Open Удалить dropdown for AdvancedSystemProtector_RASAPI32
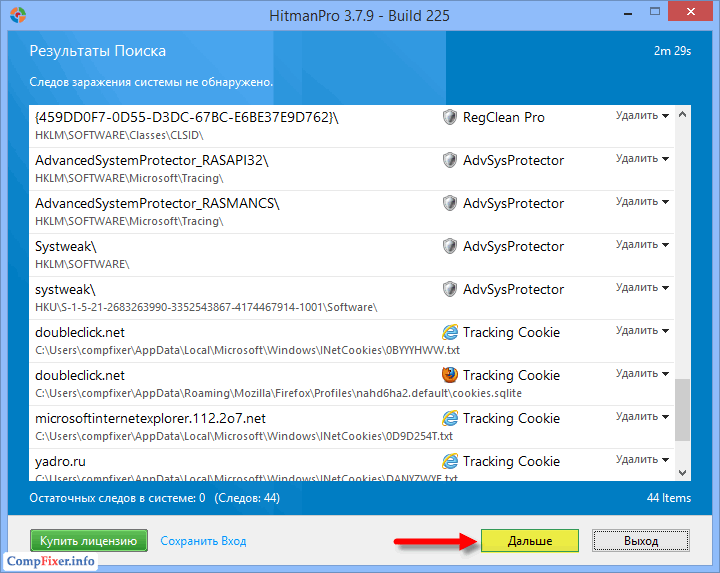 642,159
